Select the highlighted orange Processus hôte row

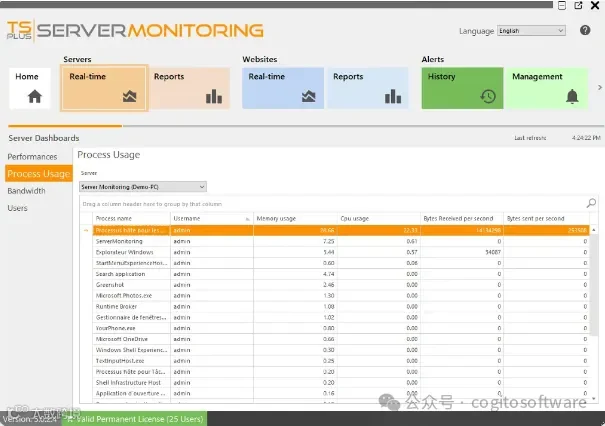click(x=341, y=230)
